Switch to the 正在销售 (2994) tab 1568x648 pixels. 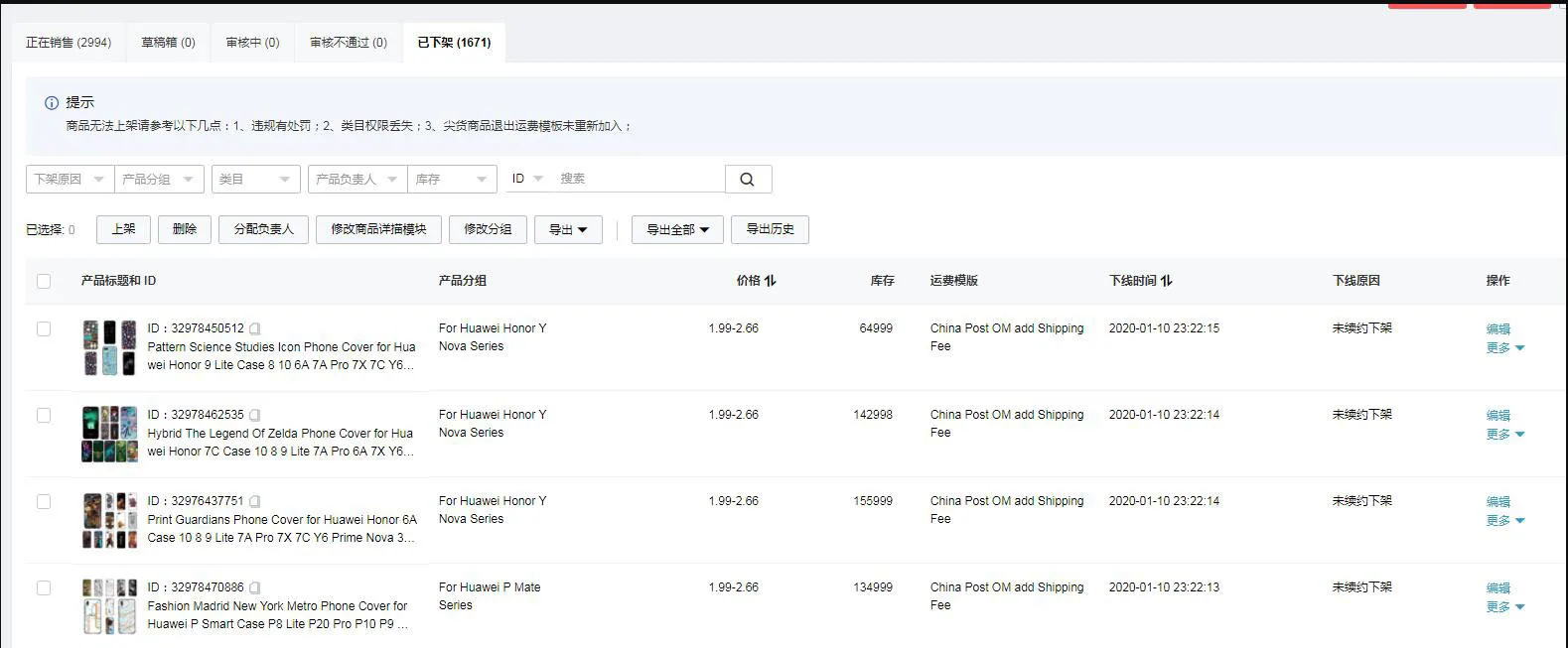[x=69, y=43]
